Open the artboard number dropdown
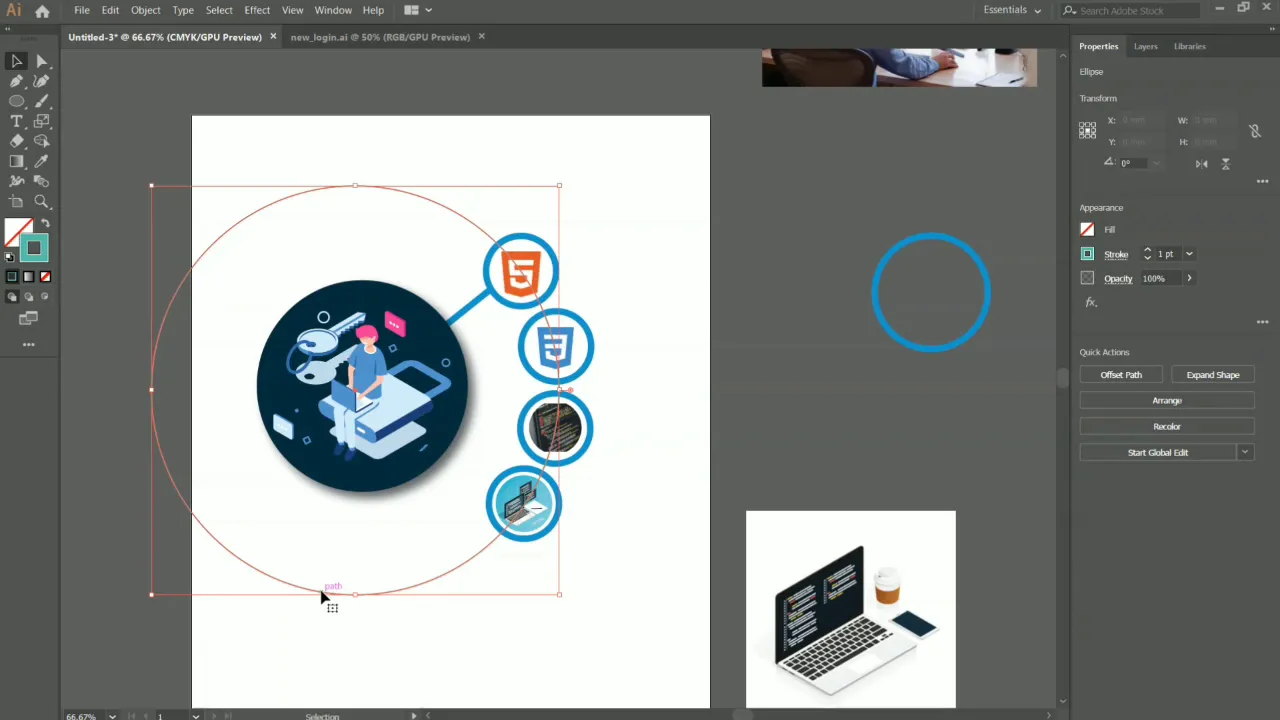1280x720 pixels. (195, 716)
